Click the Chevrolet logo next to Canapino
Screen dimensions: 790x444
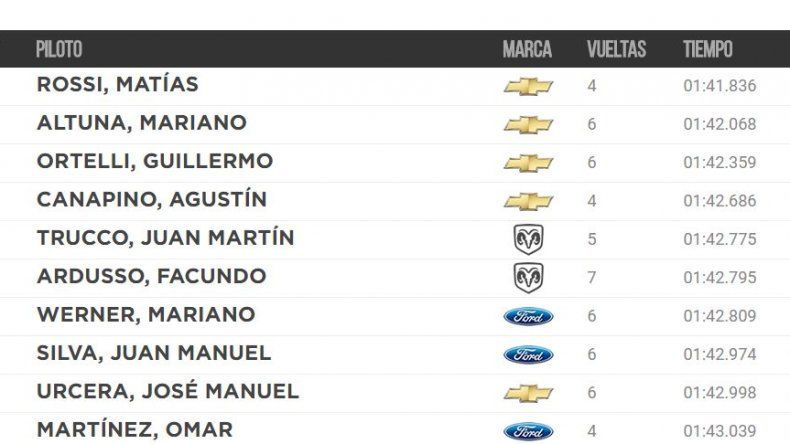528,201
